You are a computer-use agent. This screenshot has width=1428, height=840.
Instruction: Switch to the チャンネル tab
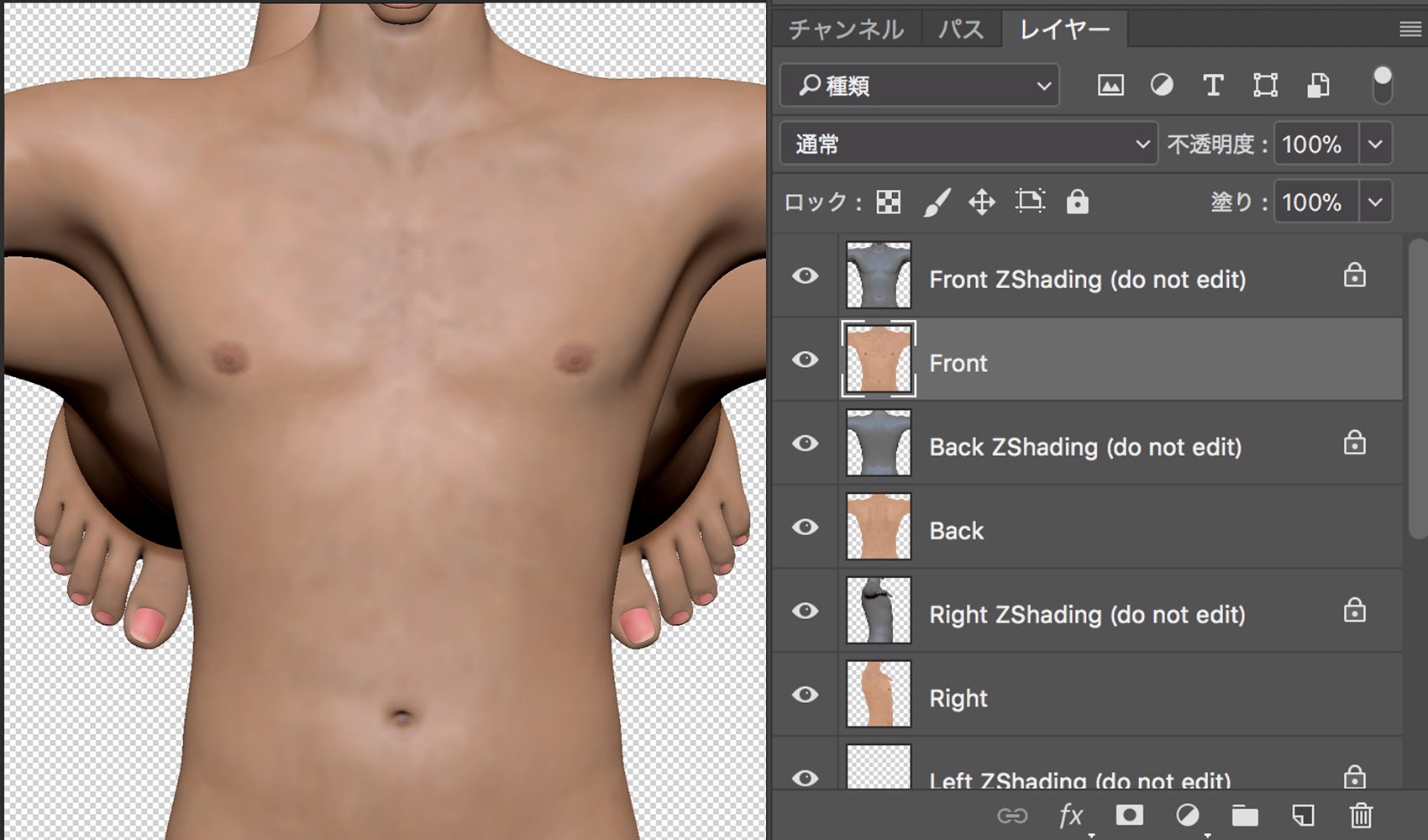845,29
